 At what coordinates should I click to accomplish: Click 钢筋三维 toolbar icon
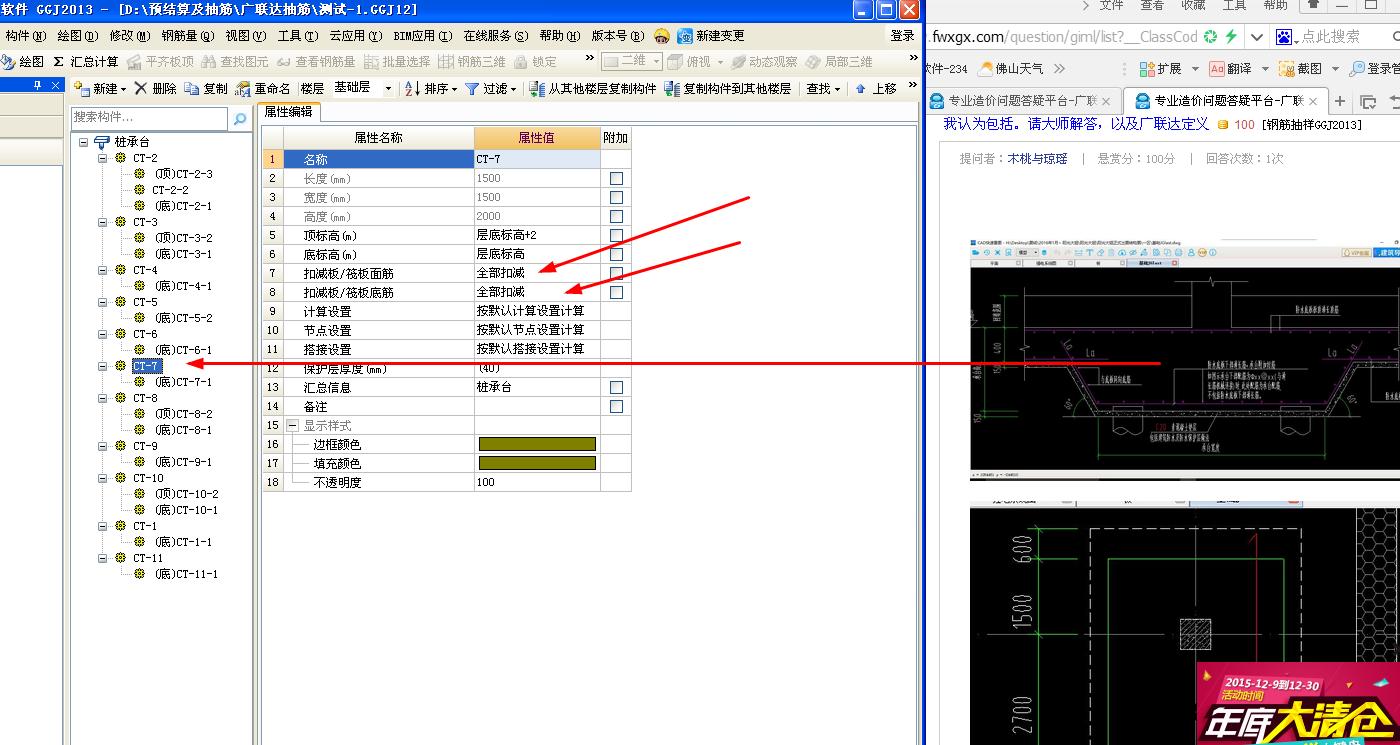pos(446,61)
